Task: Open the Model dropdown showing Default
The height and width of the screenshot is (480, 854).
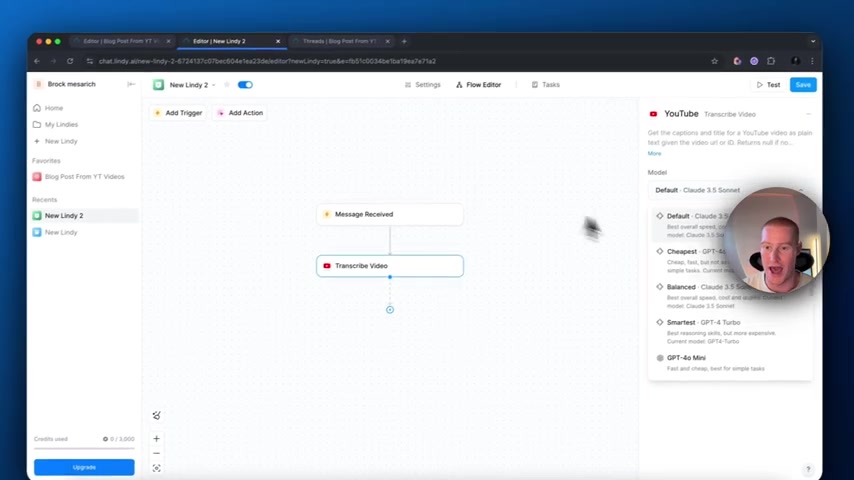Action: point(730,190)
